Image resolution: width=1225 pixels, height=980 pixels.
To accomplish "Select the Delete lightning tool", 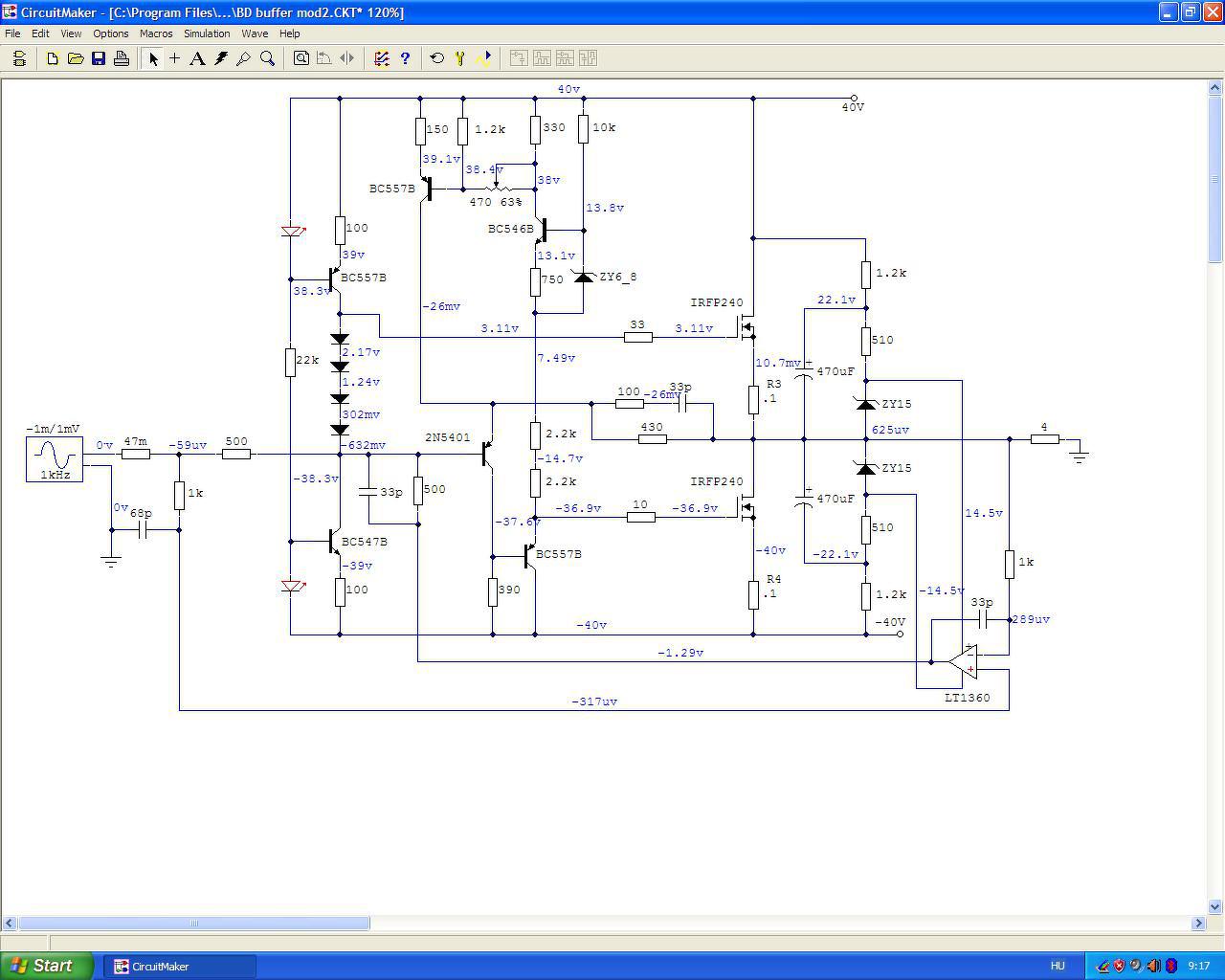I will [221, 58].
